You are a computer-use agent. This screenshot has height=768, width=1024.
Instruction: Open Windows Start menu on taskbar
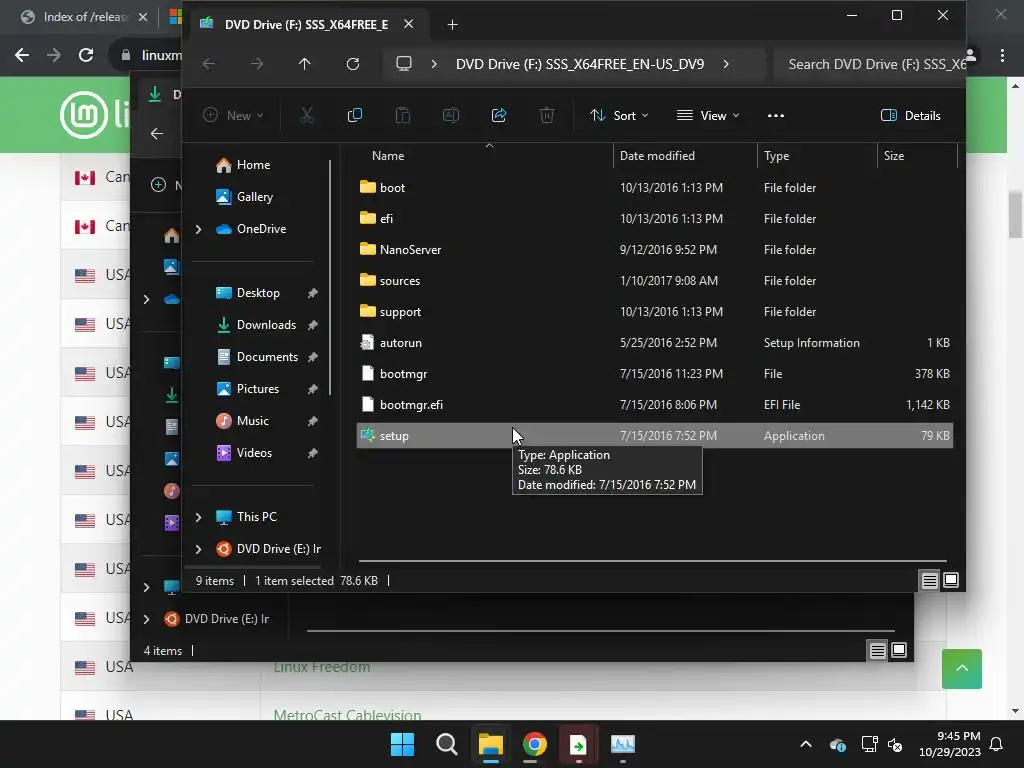click(402, 744)
